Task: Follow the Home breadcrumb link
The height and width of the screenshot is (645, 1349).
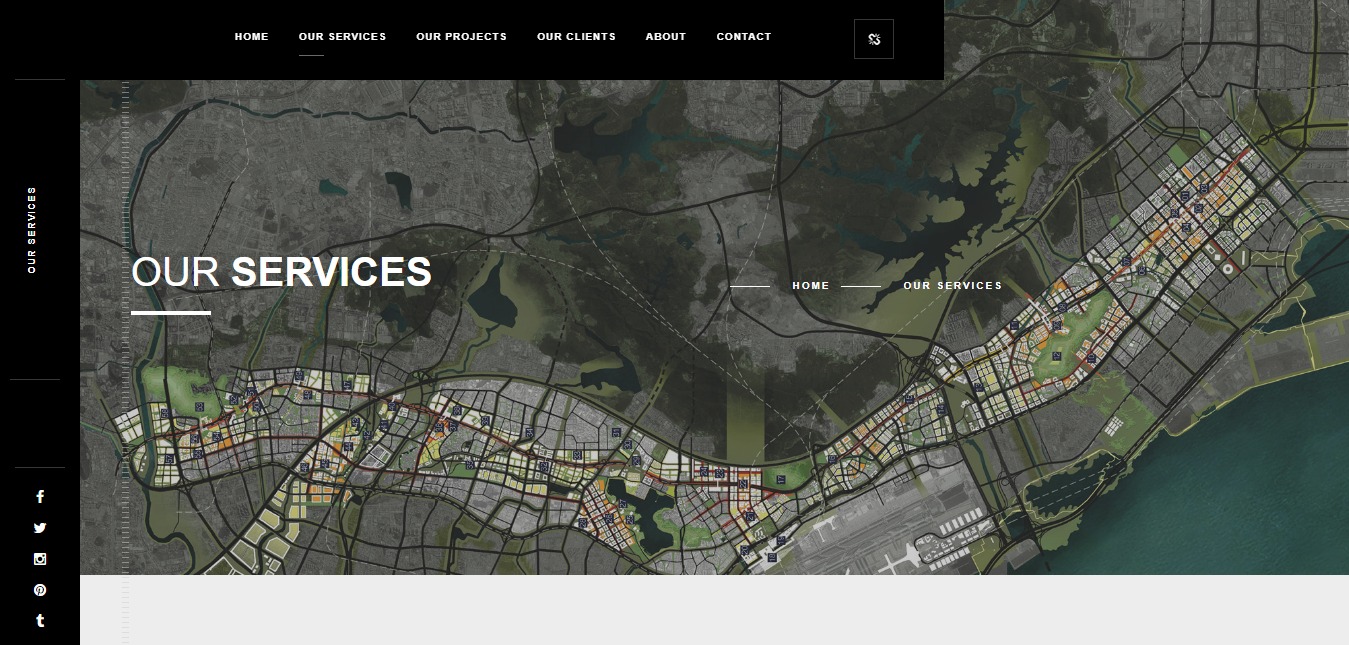Action: (x=810, y=286)
